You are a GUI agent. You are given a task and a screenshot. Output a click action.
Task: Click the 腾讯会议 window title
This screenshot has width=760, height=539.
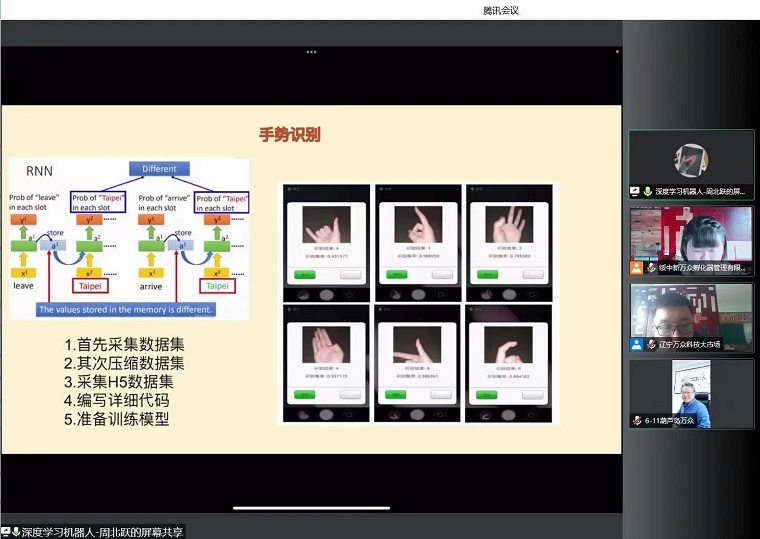click(501, 10)
